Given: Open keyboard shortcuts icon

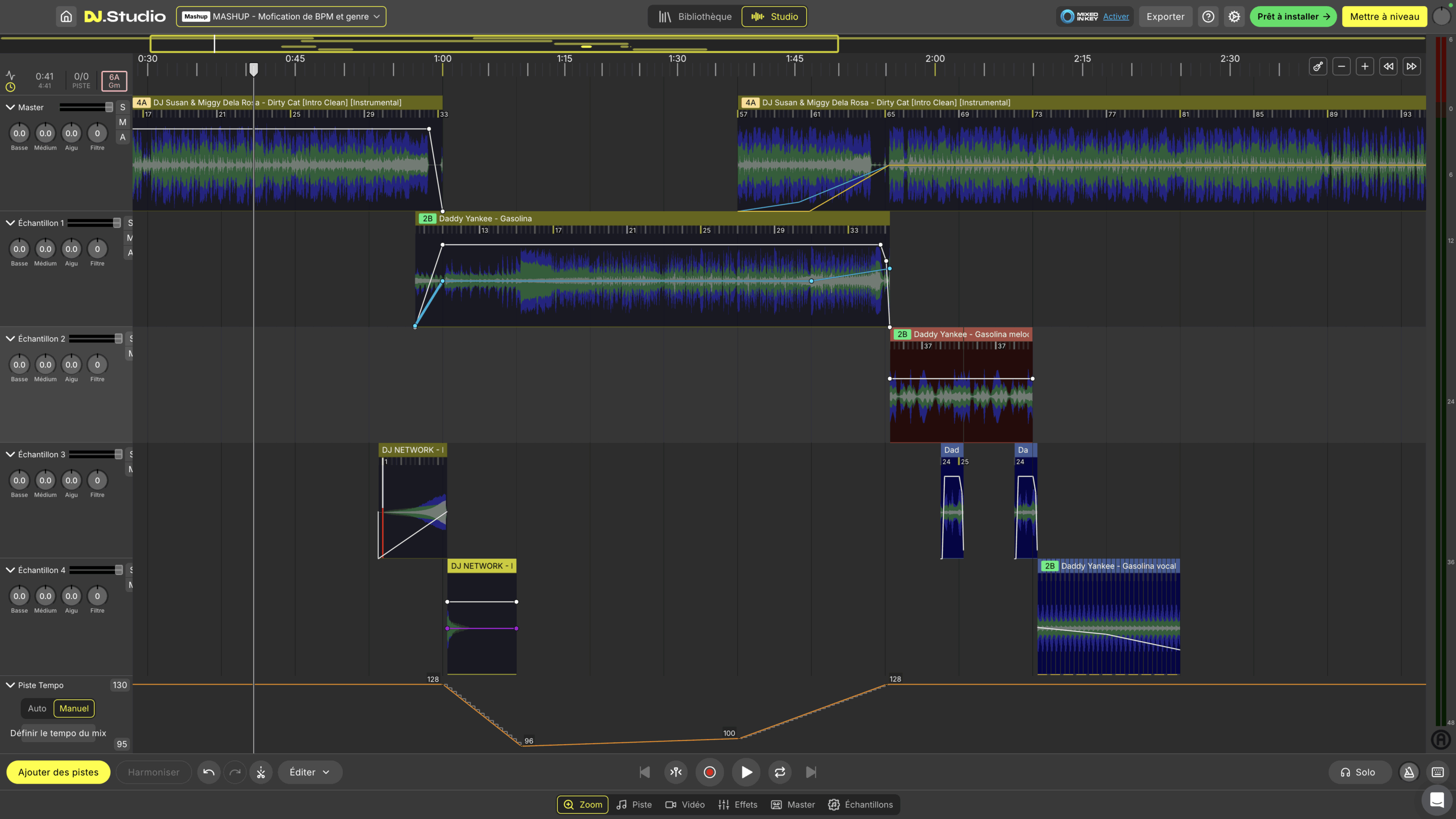Looking at the screenshot, I should point(1437,772).
